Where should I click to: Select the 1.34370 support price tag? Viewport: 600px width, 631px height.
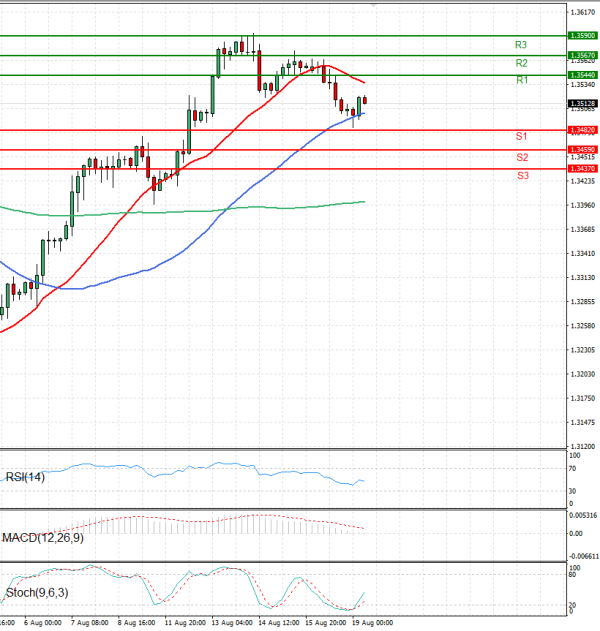(583, 169)
